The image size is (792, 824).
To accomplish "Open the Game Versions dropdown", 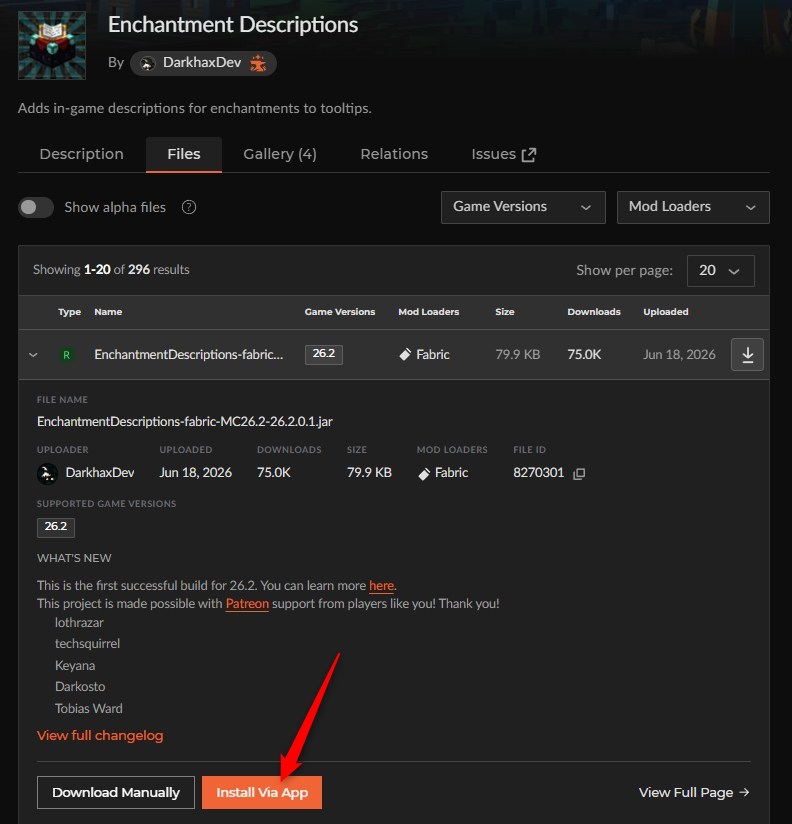I will point(523,207).
